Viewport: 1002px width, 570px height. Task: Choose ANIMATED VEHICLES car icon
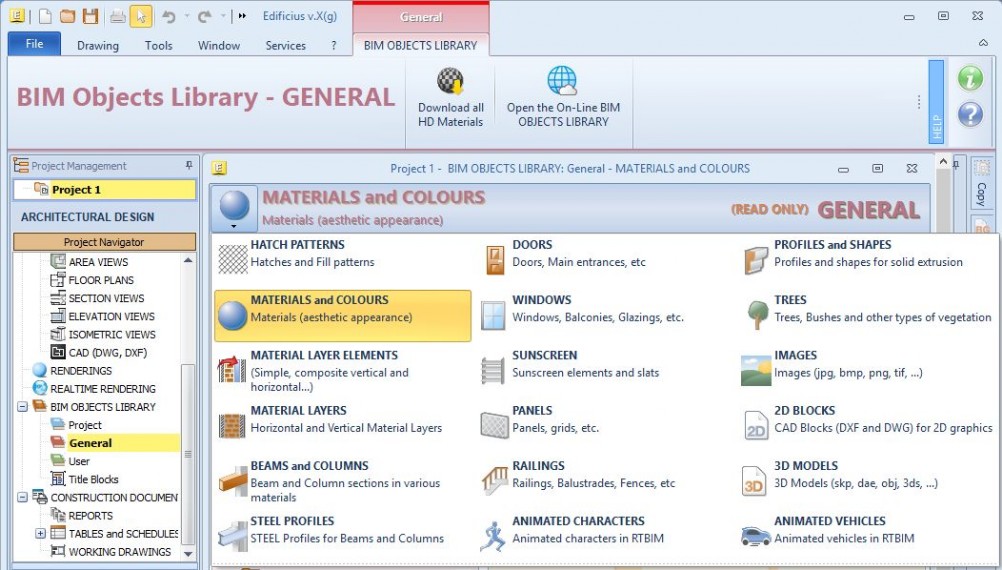pyautogui.click(x=756, y=536)
